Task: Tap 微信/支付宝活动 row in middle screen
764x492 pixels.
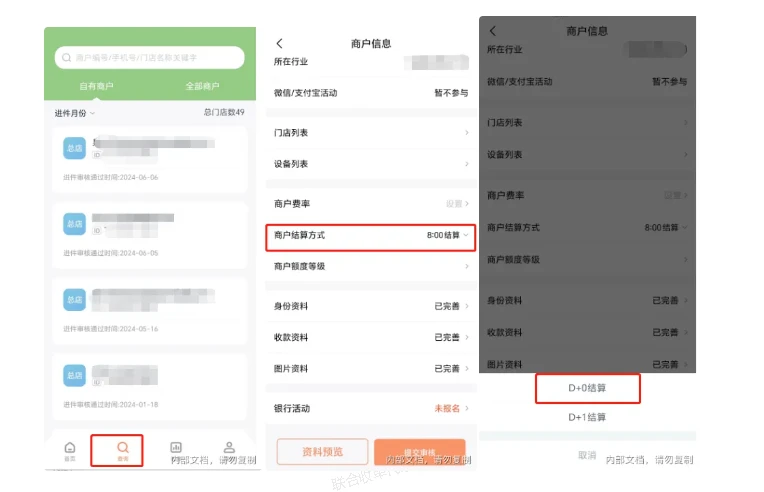Action: (371, 93)
